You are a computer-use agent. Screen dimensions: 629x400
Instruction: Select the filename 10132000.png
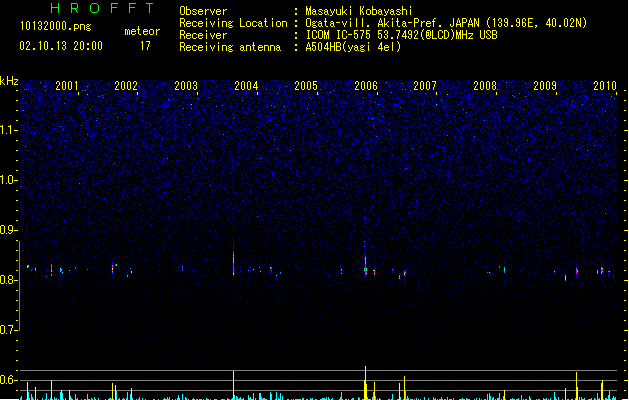56,26
